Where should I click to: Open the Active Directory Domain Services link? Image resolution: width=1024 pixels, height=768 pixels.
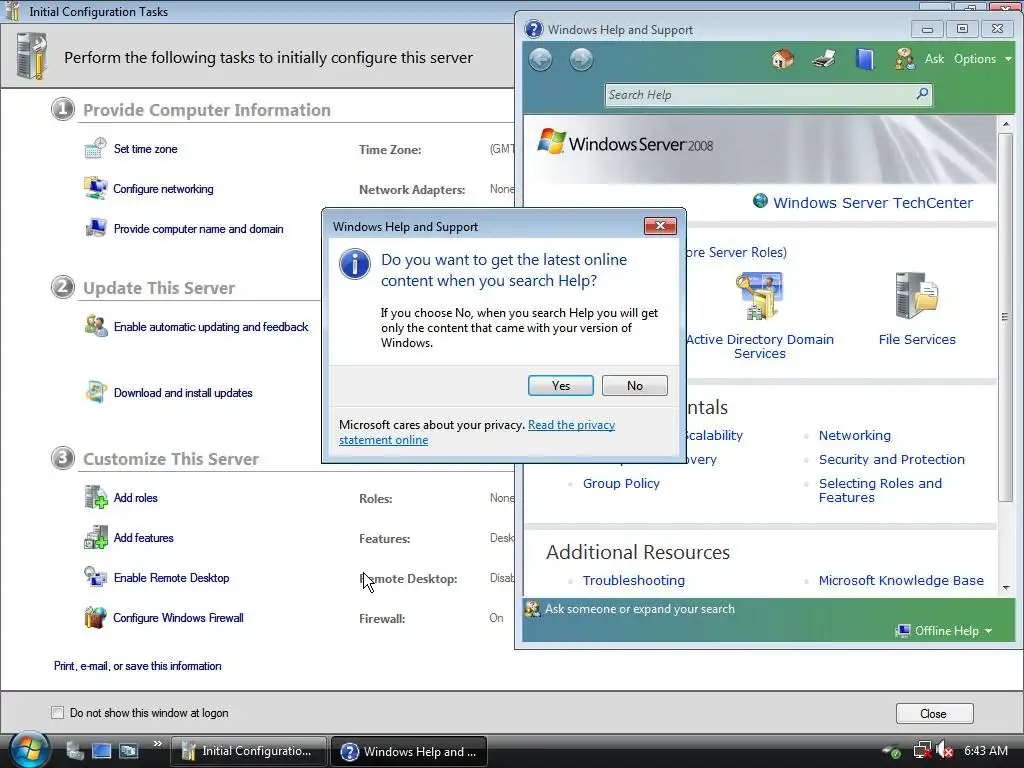point(760,346)
